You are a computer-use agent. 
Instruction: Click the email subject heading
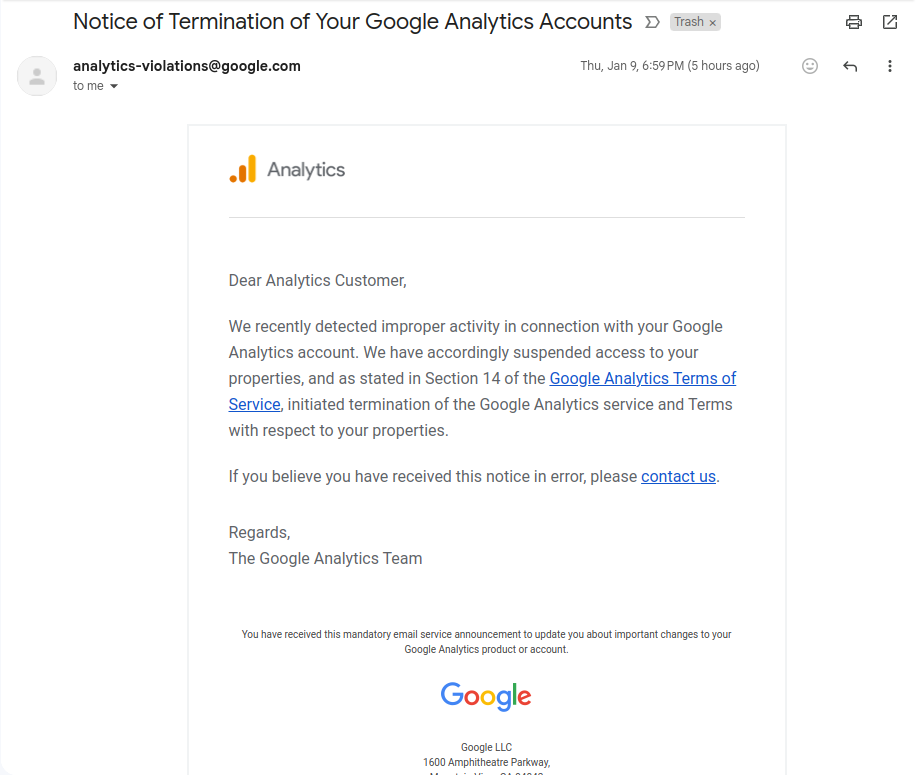[x=352, y=22]
